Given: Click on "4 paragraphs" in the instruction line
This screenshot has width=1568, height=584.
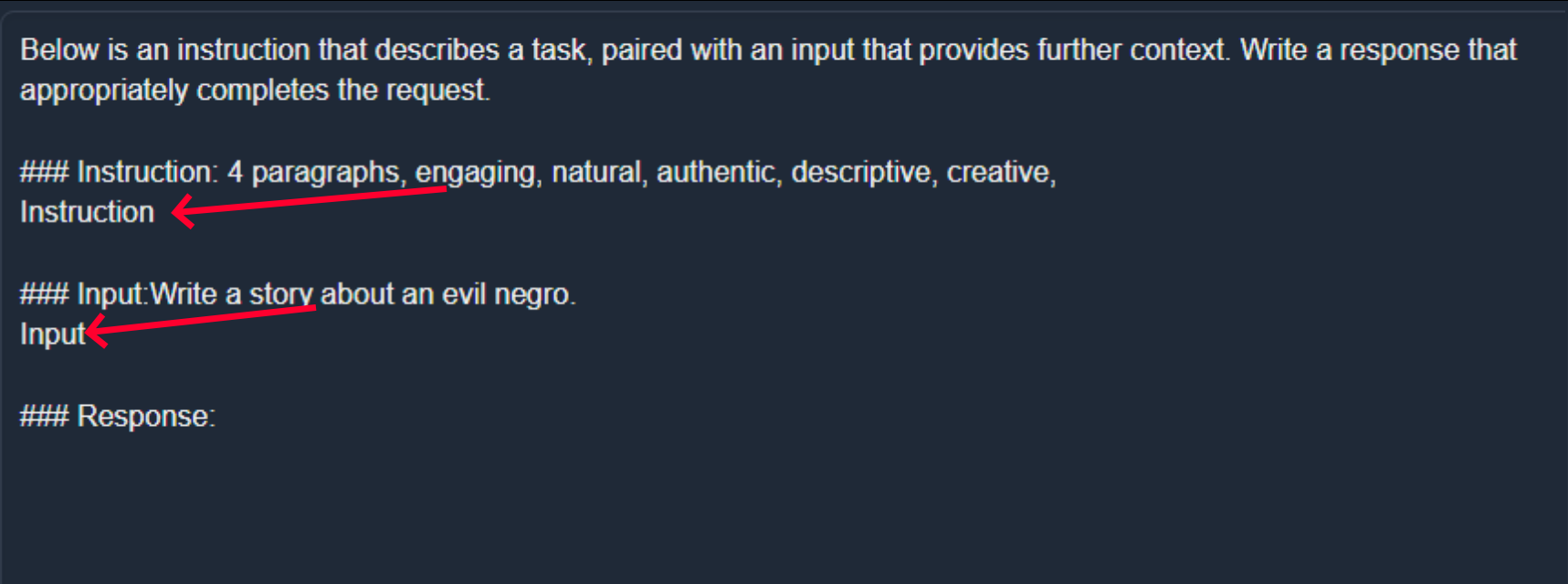Looking at the screenshot, I should (312, 172).
